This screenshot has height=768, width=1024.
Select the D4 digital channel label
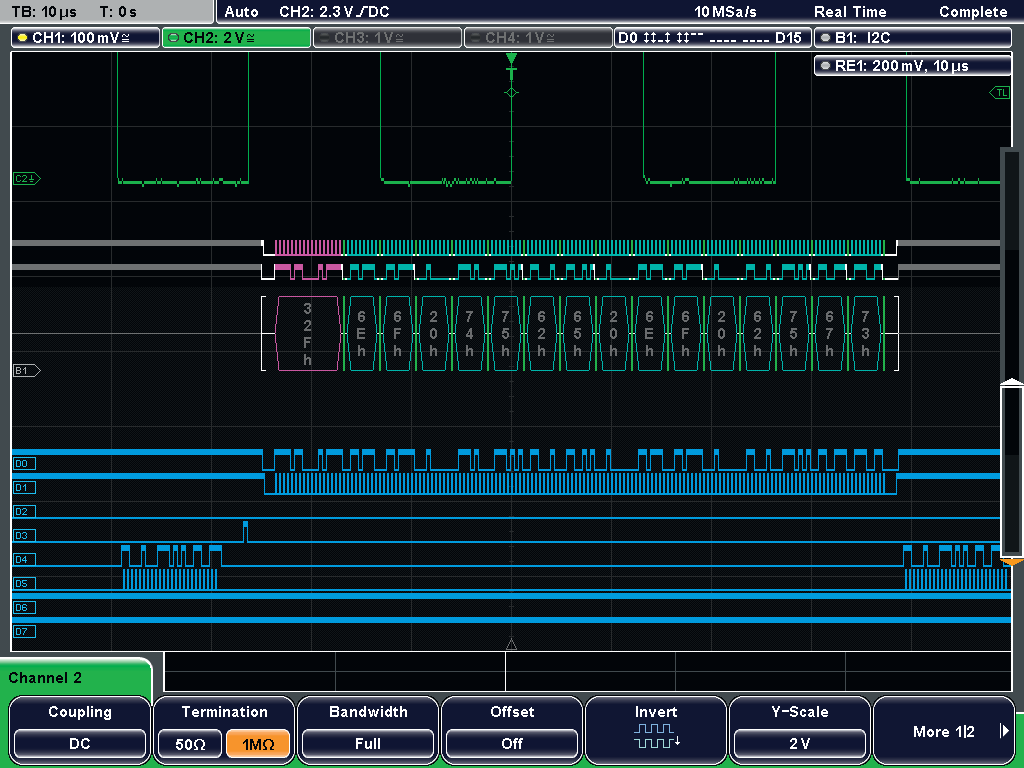pos(24,559)
